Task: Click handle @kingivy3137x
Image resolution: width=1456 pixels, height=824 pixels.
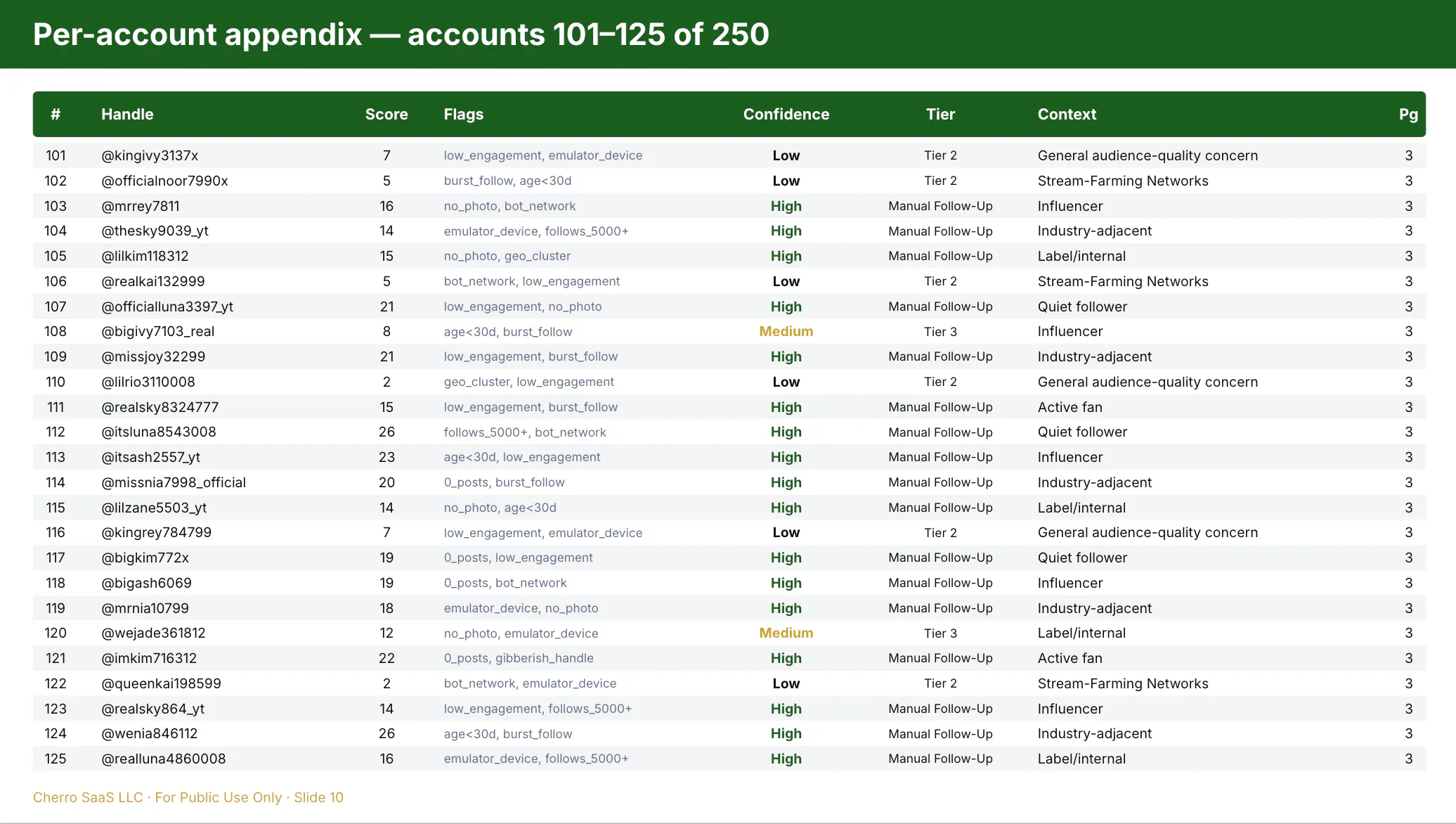Action: [x=150, y=155]
